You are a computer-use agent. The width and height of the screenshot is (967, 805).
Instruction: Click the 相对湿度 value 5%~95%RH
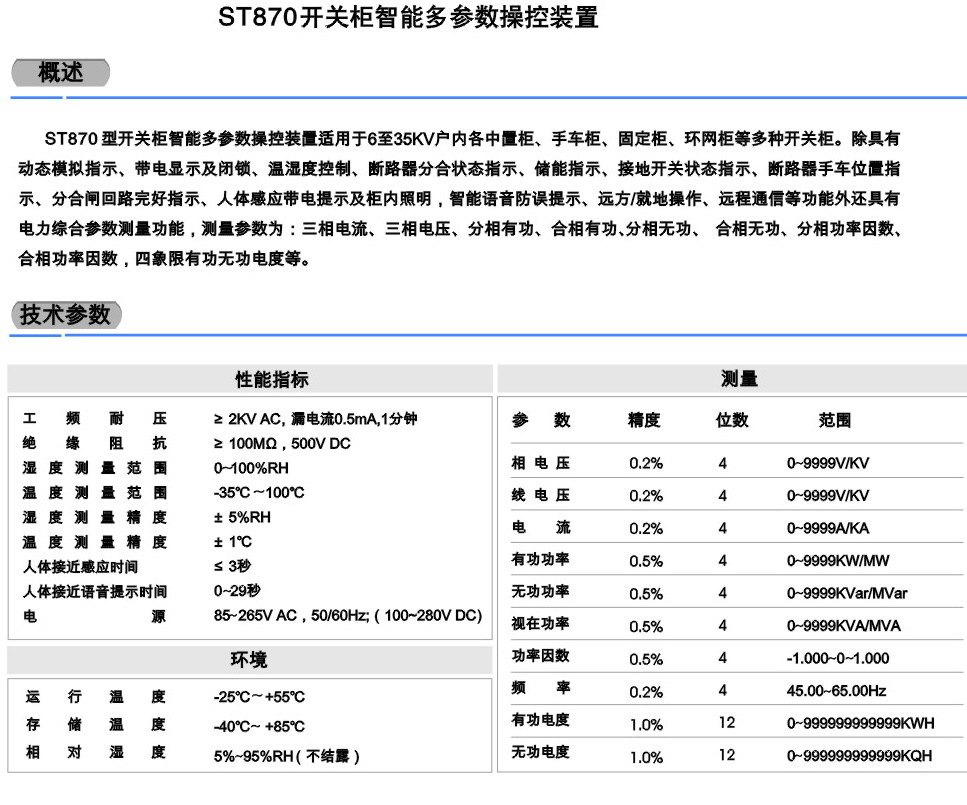(x=286, y=756)
